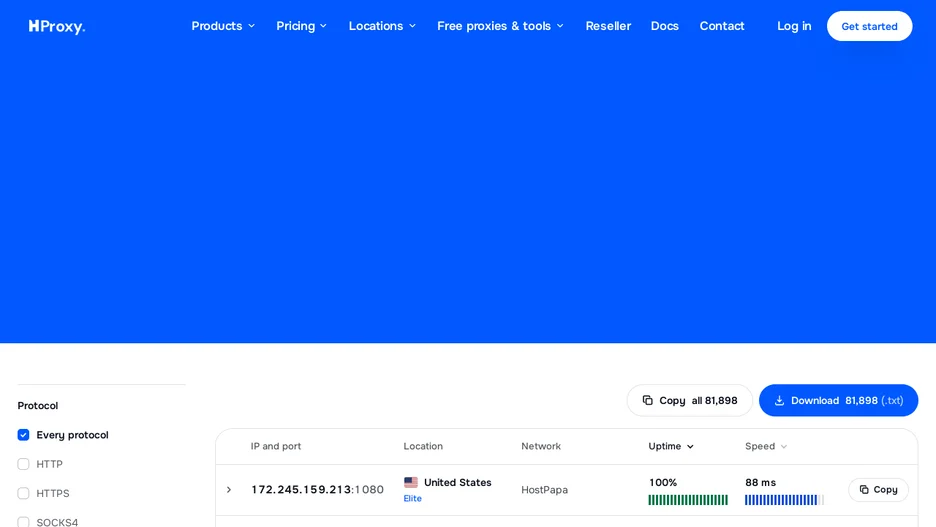936x527 pixels.
Task: Open the Products menu
Action: click(x=223, y=26)
